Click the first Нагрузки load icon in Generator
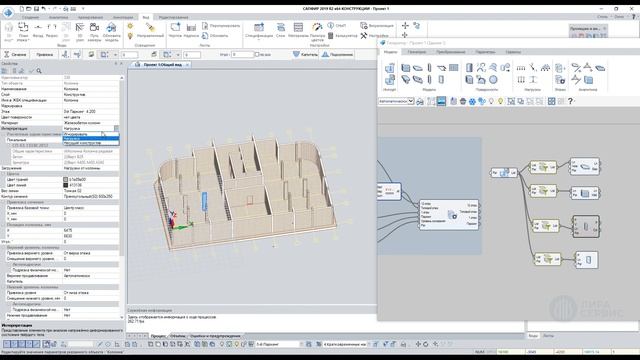This screenshot has height=360, width=640. tap(521, 68)
